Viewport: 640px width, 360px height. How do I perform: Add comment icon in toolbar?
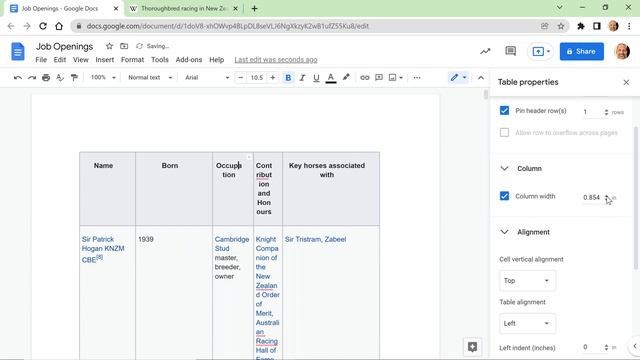[x=379, y=78]
